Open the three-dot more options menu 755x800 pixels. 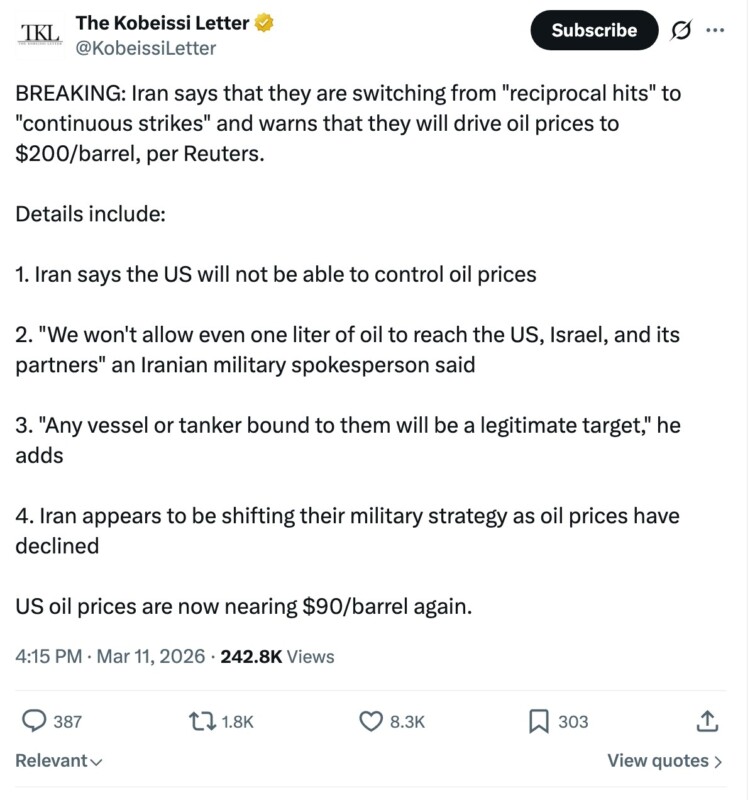(714, 30)
